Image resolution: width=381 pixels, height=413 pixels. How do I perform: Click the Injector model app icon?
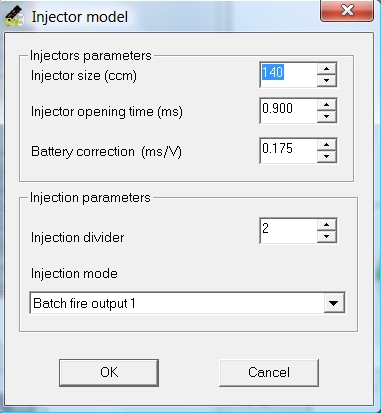click(x=14, y=17)
